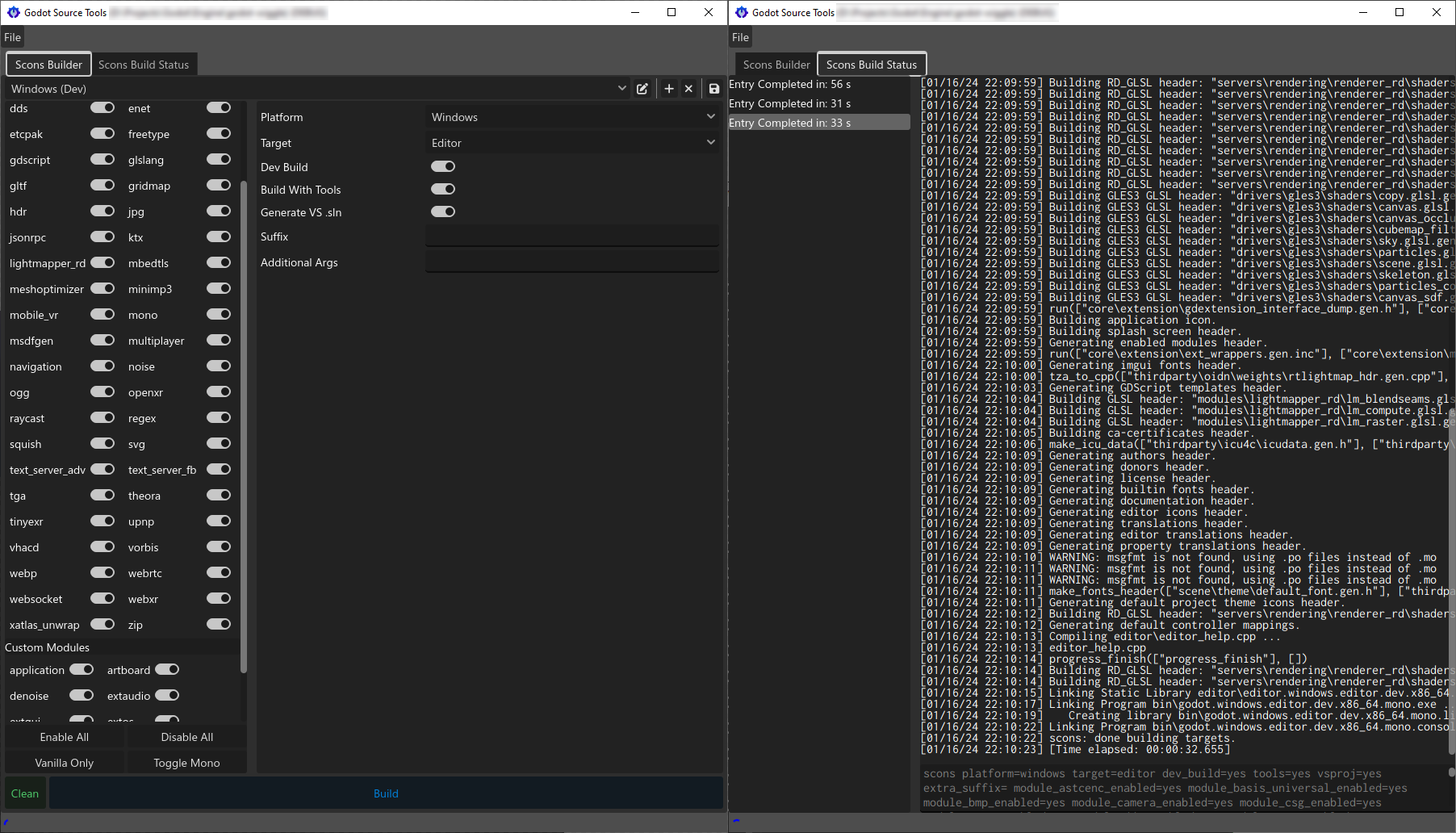Click the Vanilla Only button
Image resolution: width=1456 pixels, height=833 pixels.
coord(65,763)
